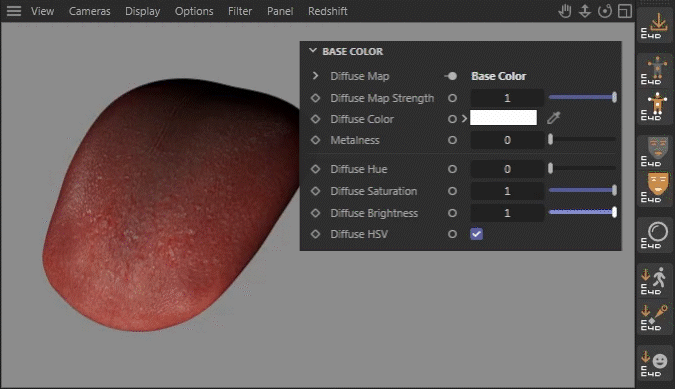Image resolution: width=675 pixels, height=389 pixels.
Task: Click the dolly move viewport icon
Action: (x=585, y=11)
